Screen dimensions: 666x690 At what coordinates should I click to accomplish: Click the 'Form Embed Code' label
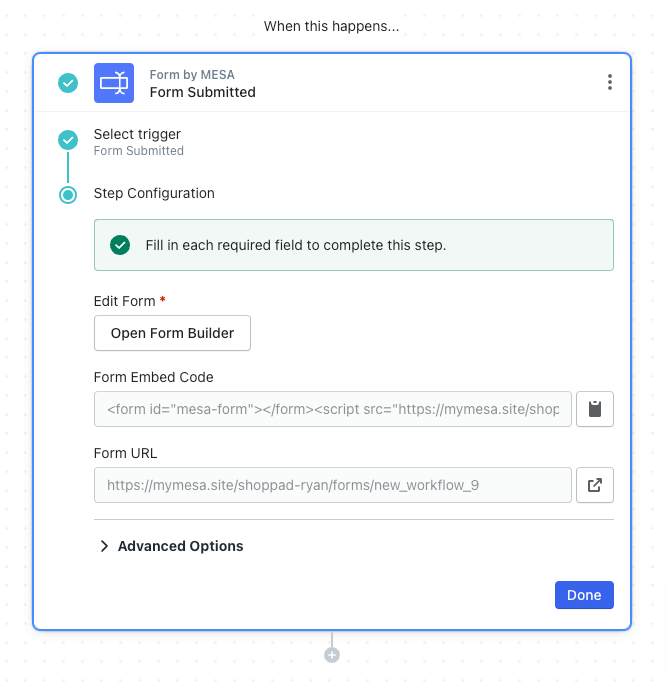tap(154, 377)
